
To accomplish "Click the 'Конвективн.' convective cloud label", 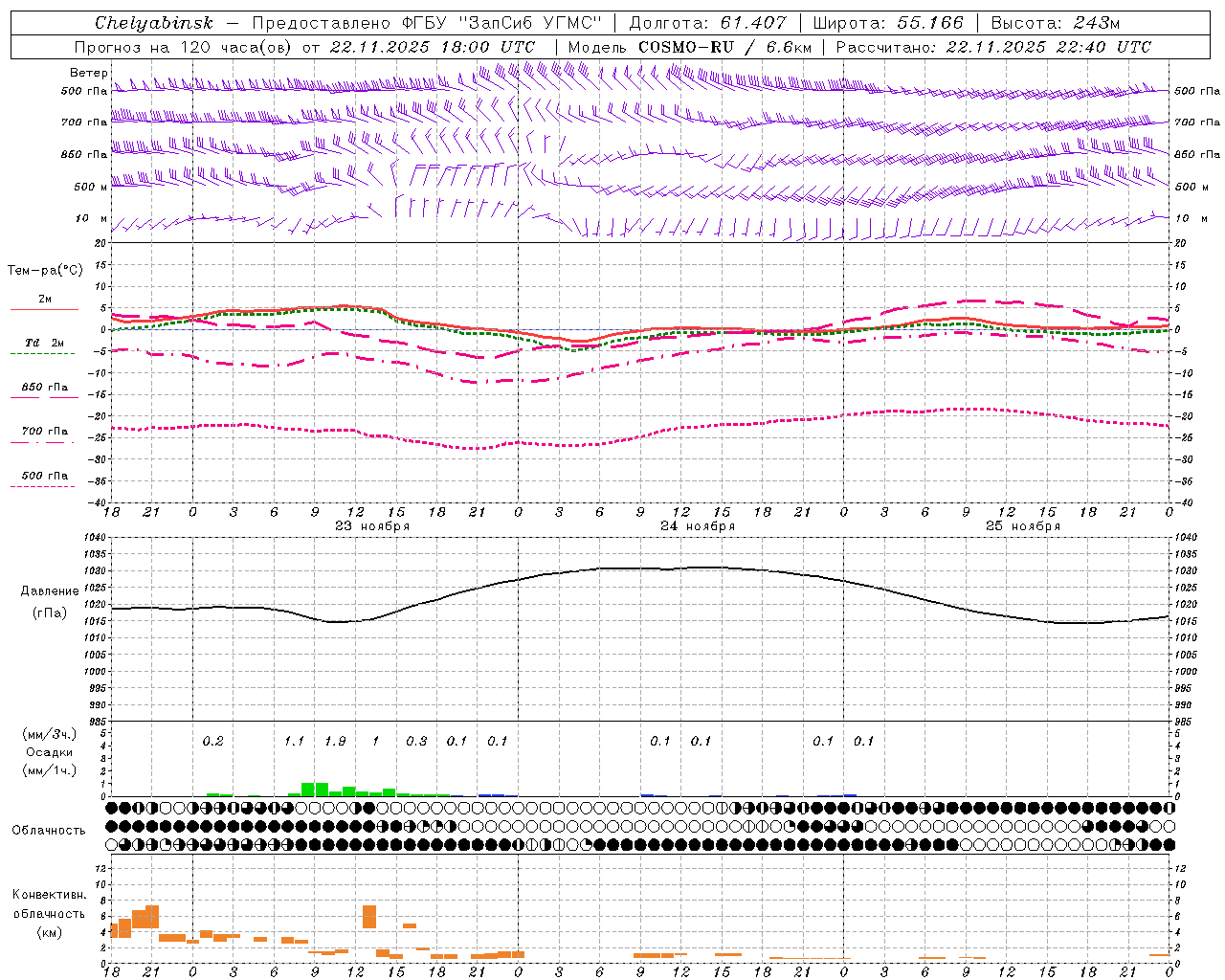I will (50, 895).
